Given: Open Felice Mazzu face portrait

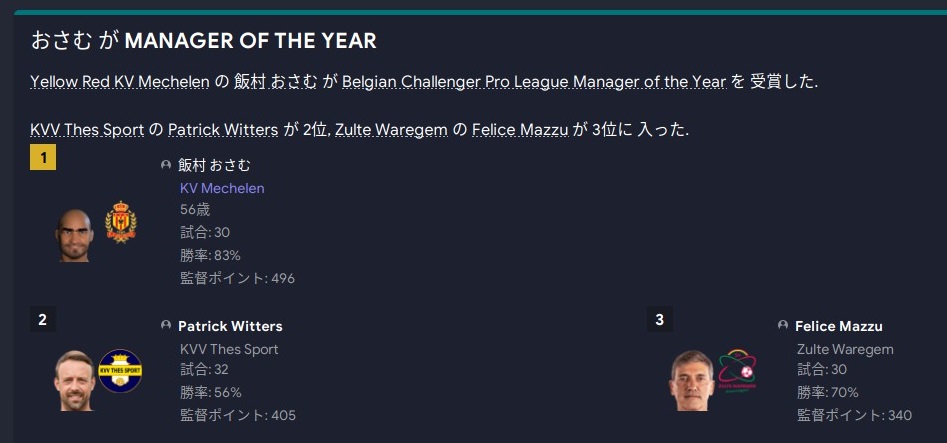Looking at the screenshot, I should pos(692,381).
